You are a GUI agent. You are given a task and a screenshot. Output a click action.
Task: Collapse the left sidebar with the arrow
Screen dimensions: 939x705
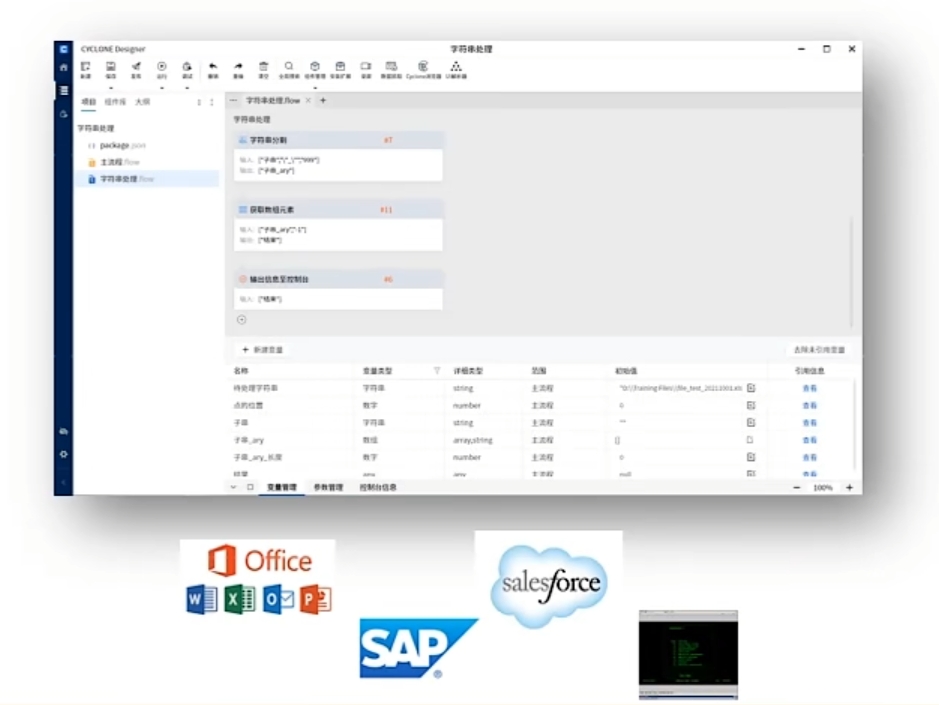point(63,482)
